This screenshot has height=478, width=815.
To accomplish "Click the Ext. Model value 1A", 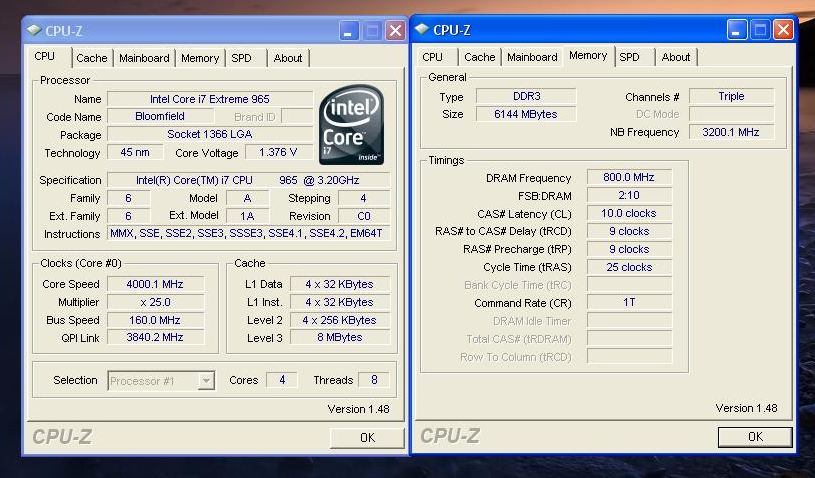I will tap(247, 216).
